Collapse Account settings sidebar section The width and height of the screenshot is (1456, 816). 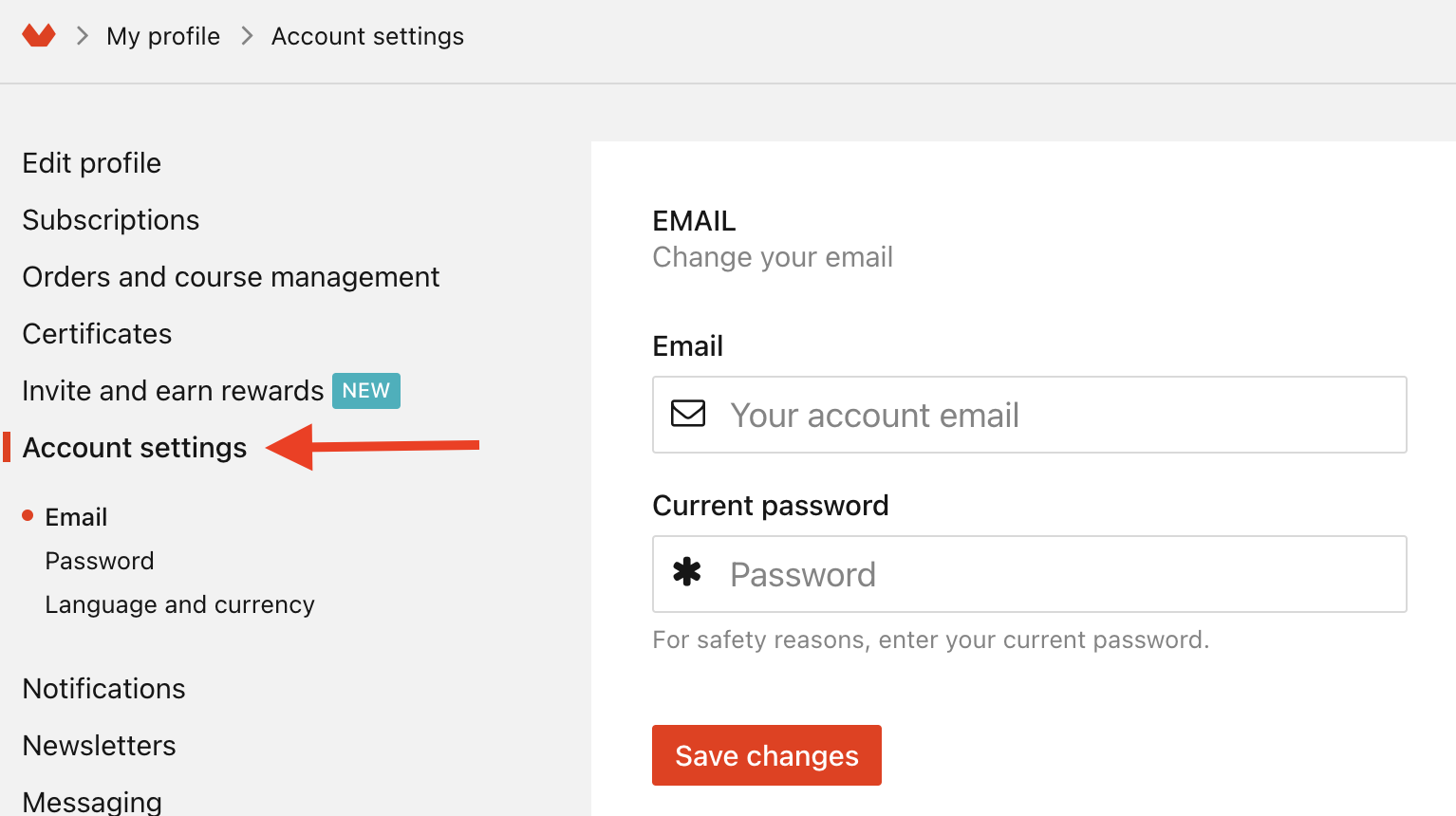click(x=135, y=448)
